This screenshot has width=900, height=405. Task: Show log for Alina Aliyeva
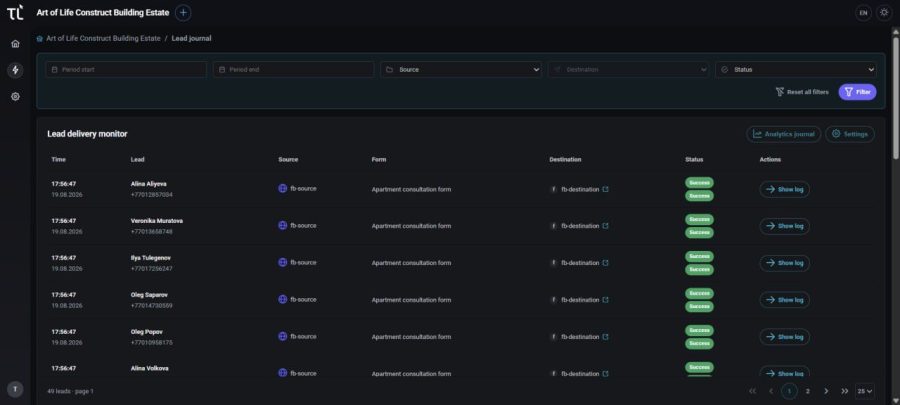tap(785, 189)
